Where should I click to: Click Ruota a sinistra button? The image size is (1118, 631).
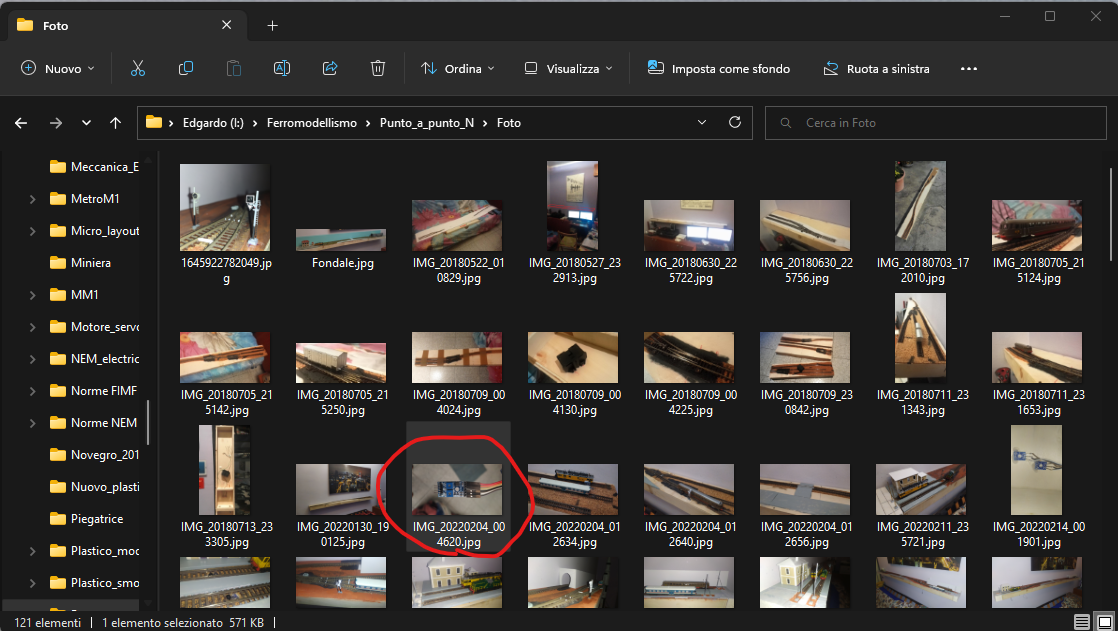pos(876,69)
